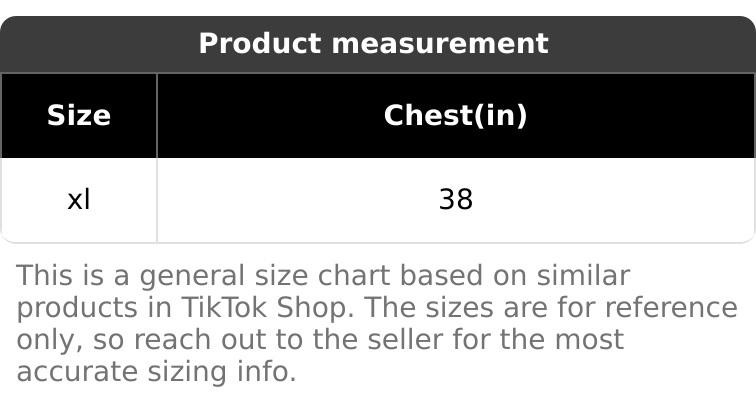Screen dimensions: 756x404
Task: Click the xl size cell
Action: click(78, 200)
